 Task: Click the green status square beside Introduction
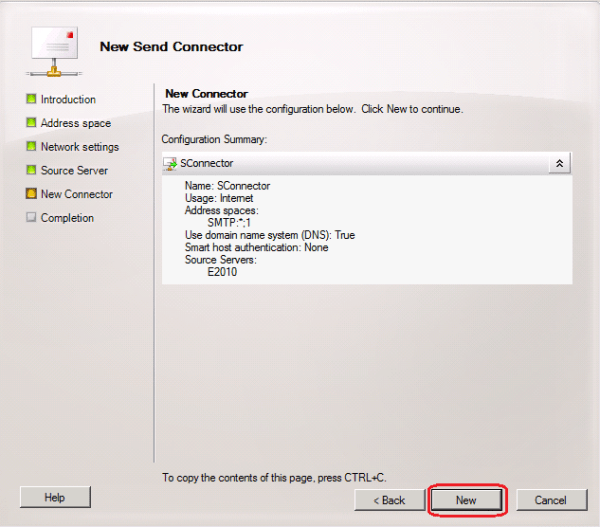31,99
